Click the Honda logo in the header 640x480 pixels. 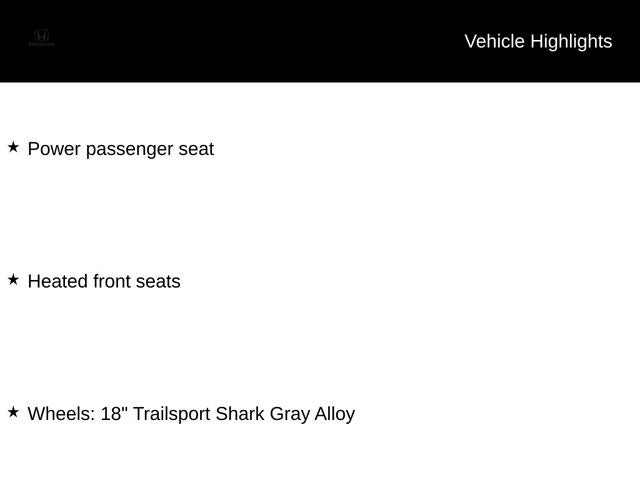pos(41,36)
